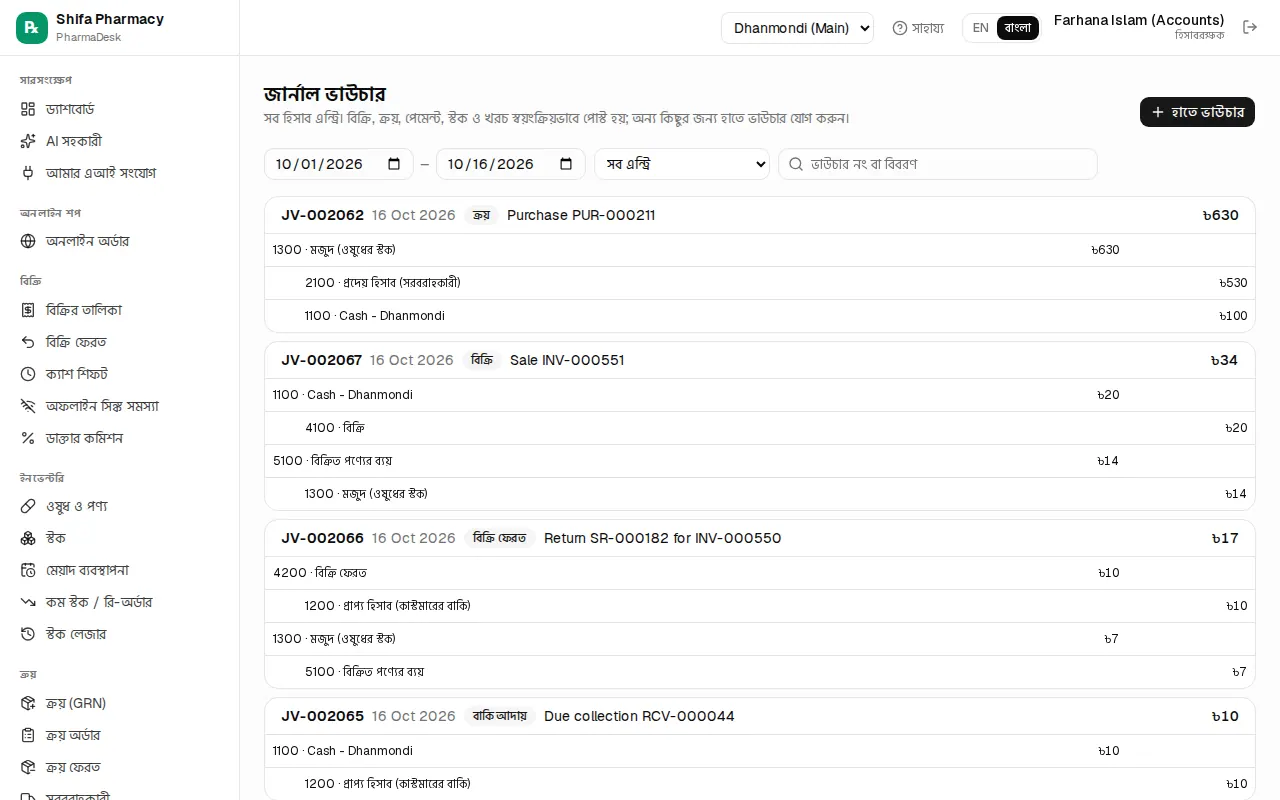Select মেয়াদ ব্যবস্থাপনা sidebar item
This screenshot has height=800, width=1280.
tap(120, 570)
